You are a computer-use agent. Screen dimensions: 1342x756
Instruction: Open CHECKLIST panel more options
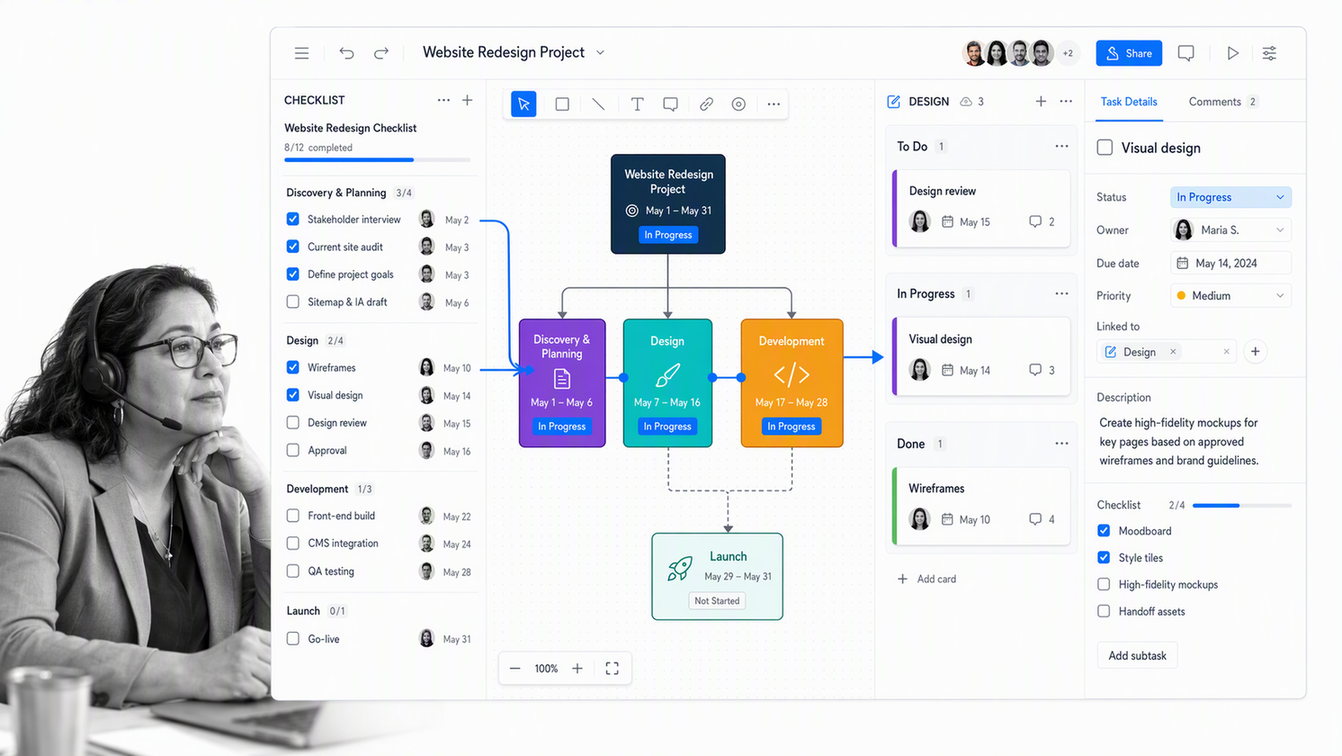(443, 100)
